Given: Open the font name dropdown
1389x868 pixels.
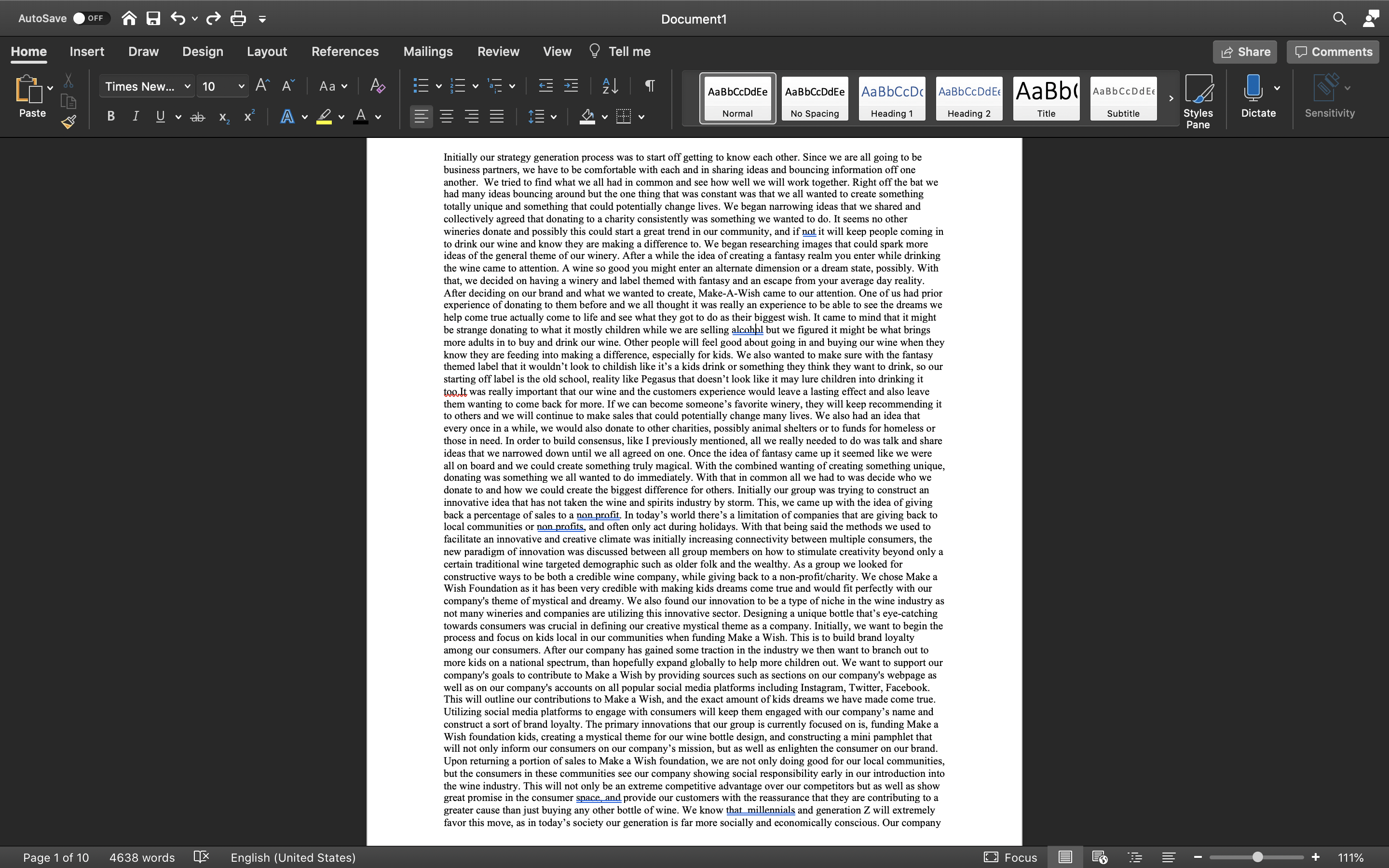Looking at the screenshot, I should (x=187, y=86).
